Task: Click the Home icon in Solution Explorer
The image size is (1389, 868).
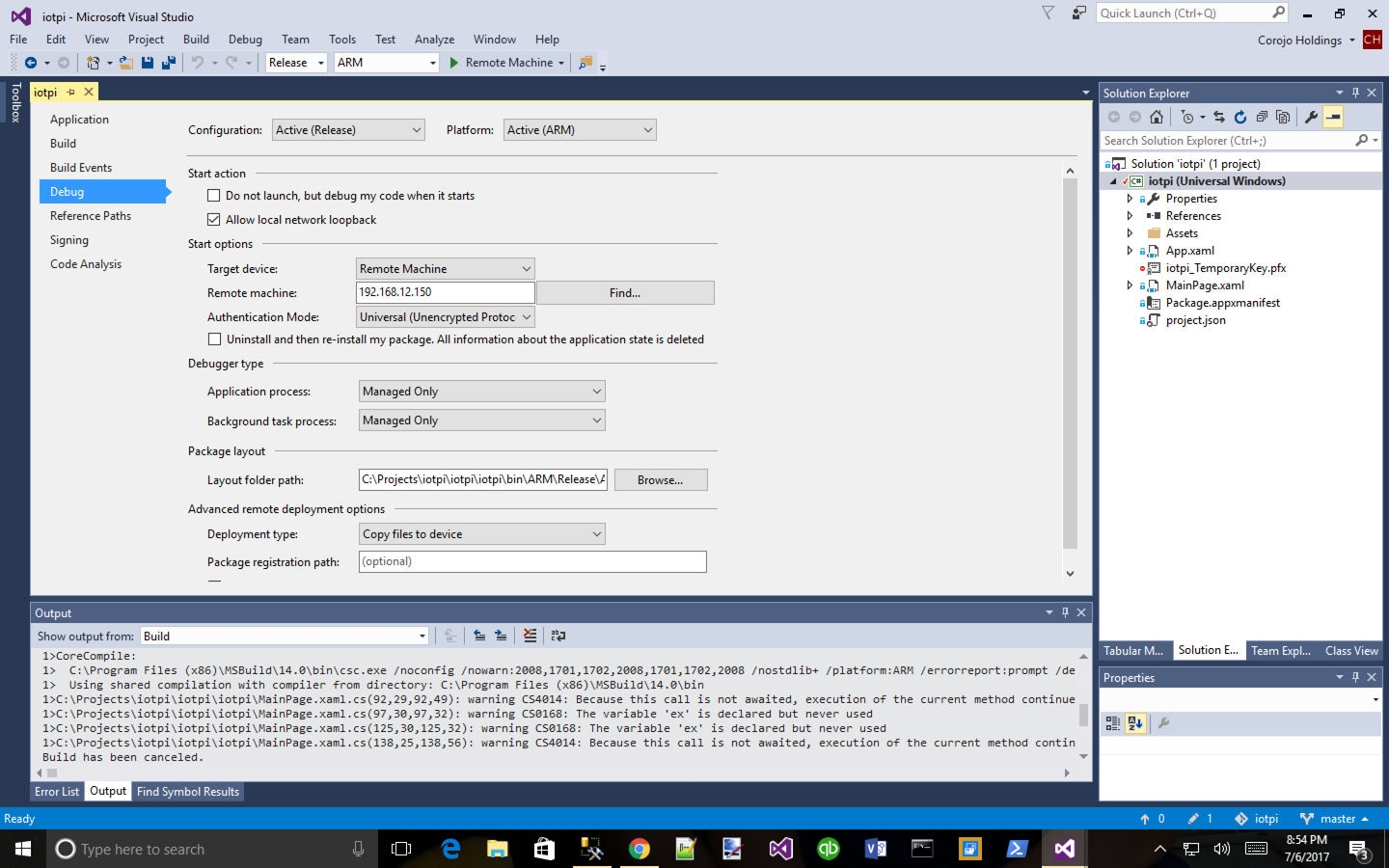Action: 1157,117
